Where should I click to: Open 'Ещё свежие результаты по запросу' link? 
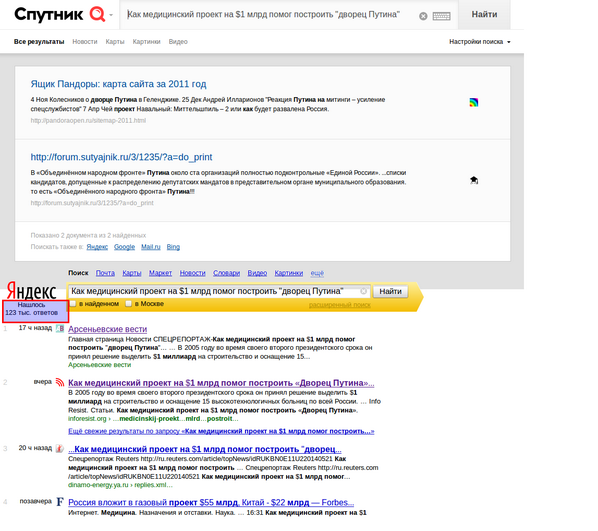click(x=221, y=431)
